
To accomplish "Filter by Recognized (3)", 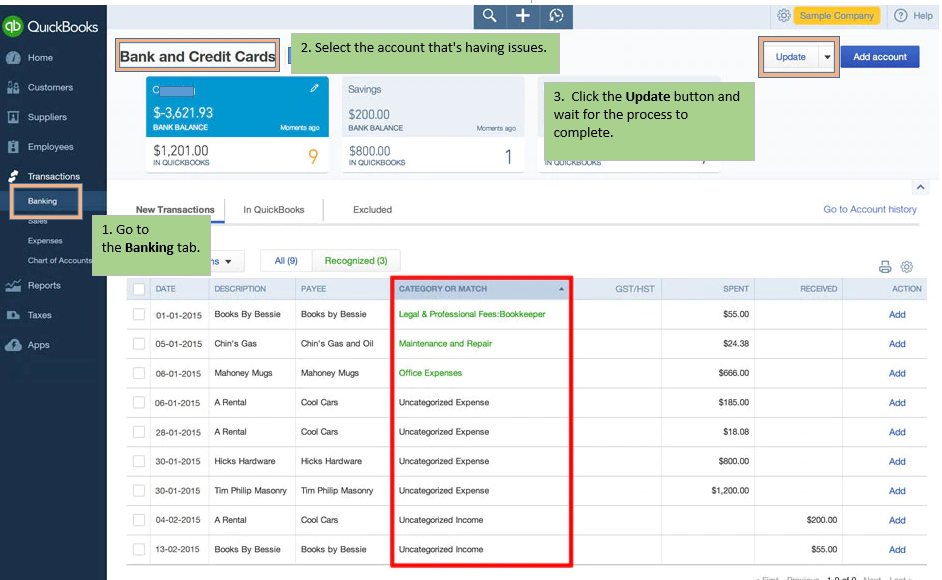I will pyautogui.click(x=356, y=261).
